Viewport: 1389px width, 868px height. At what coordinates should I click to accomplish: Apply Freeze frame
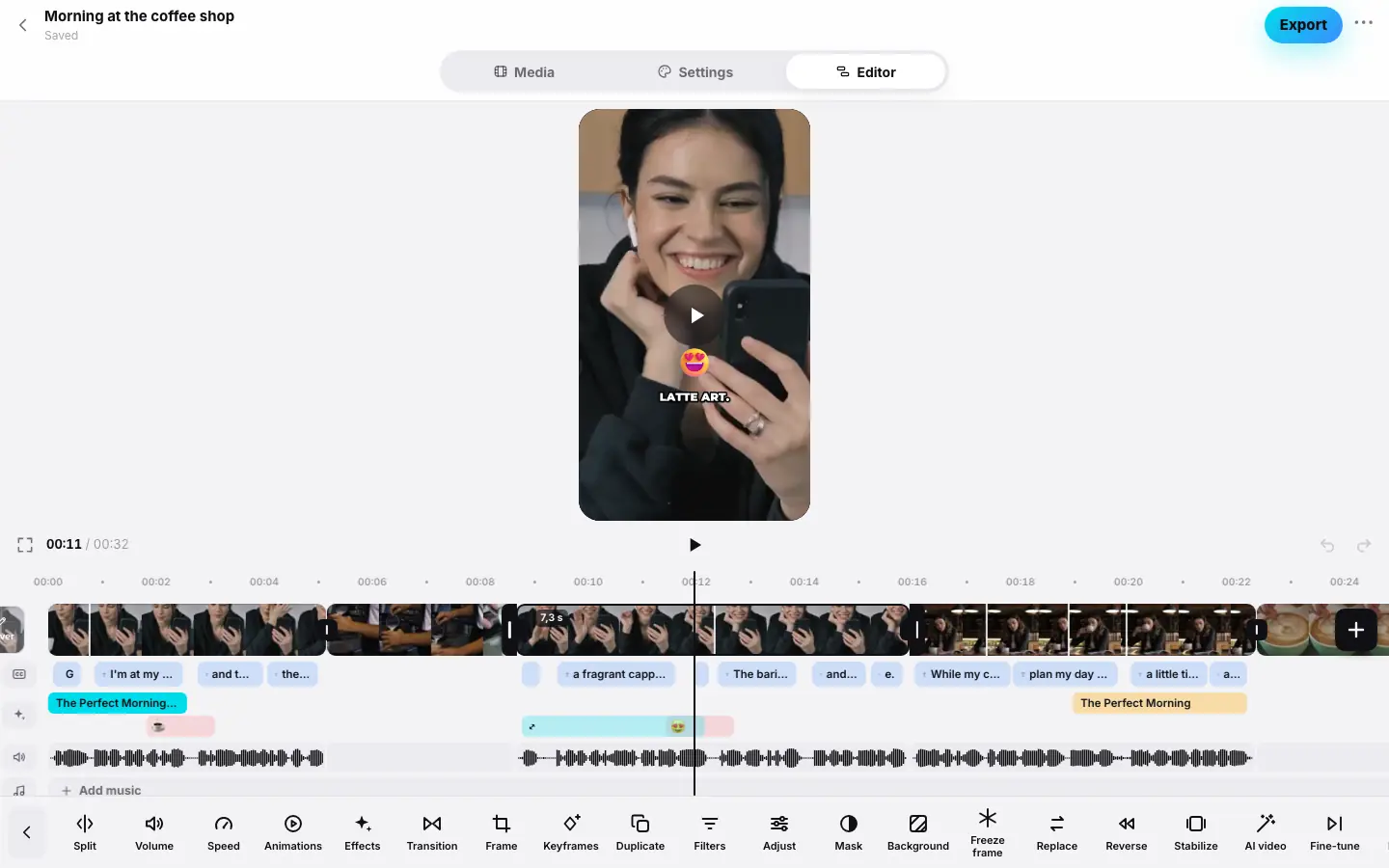988,832
